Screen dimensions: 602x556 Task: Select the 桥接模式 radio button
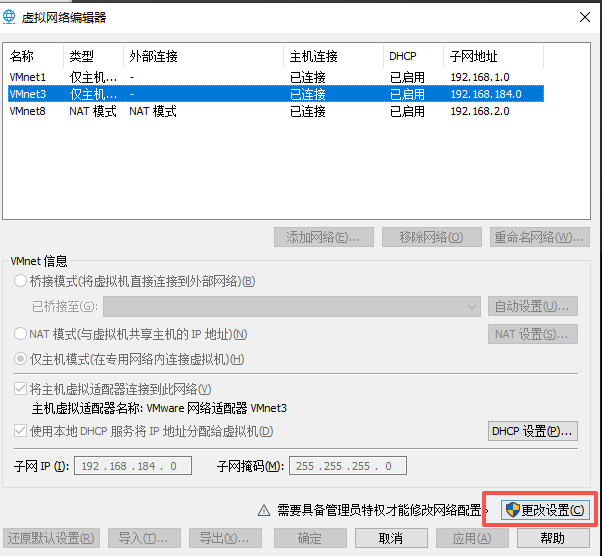(x=20, y=281)
